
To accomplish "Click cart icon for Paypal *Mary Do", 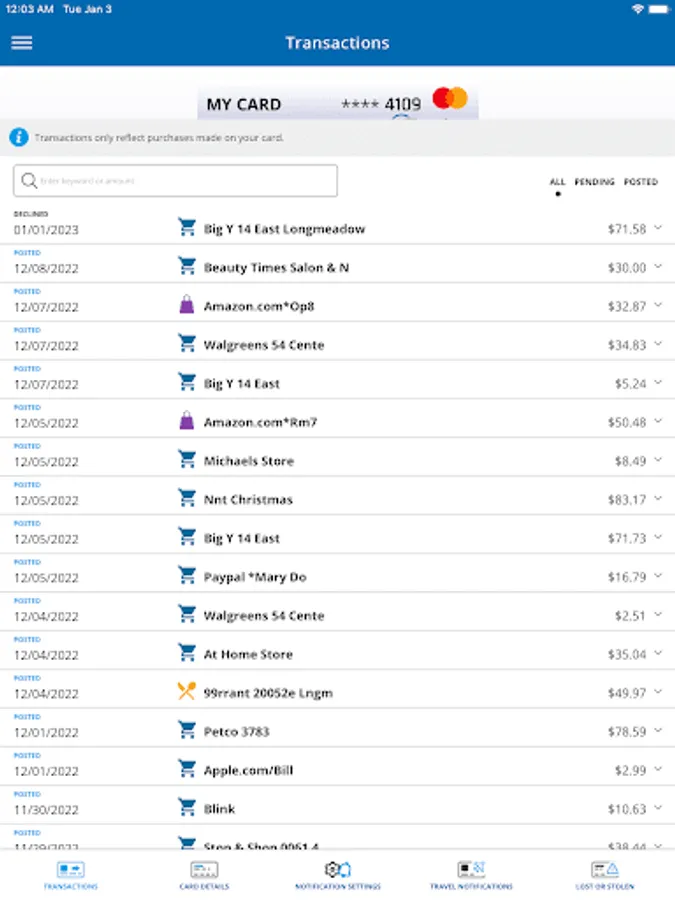I will click(x=187, y=575).
